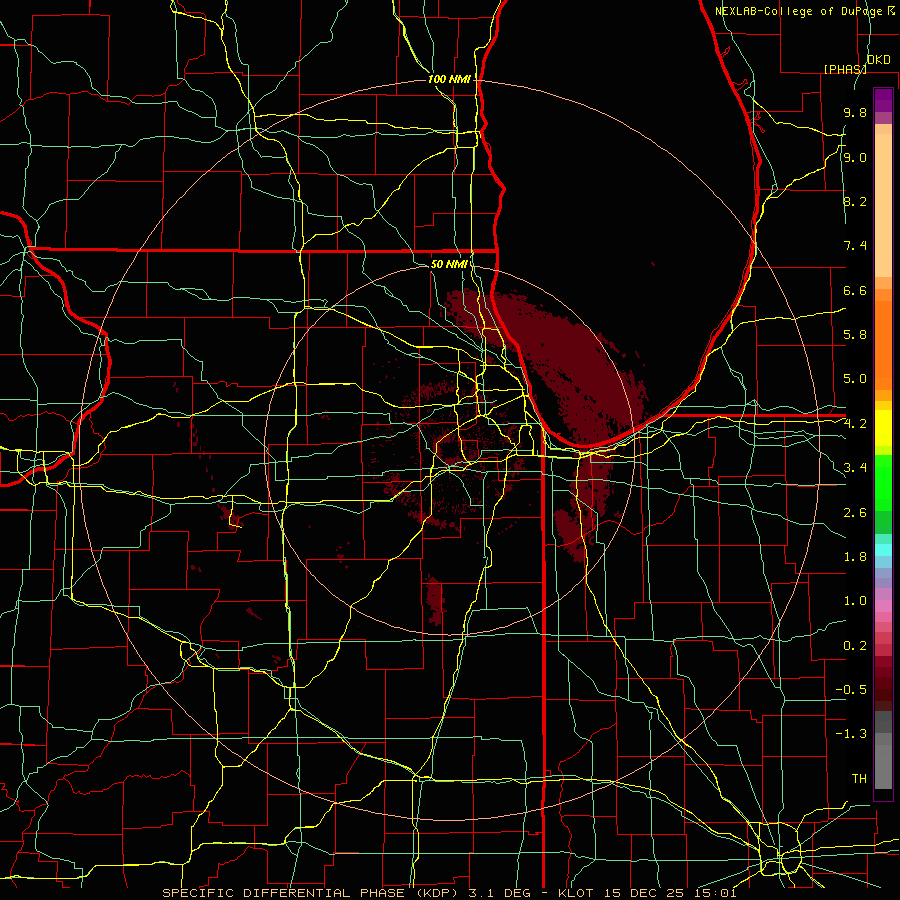Click the 9.0 scale label
The width and height of the screenshot is (900, 900).
(x=855, y=157)
